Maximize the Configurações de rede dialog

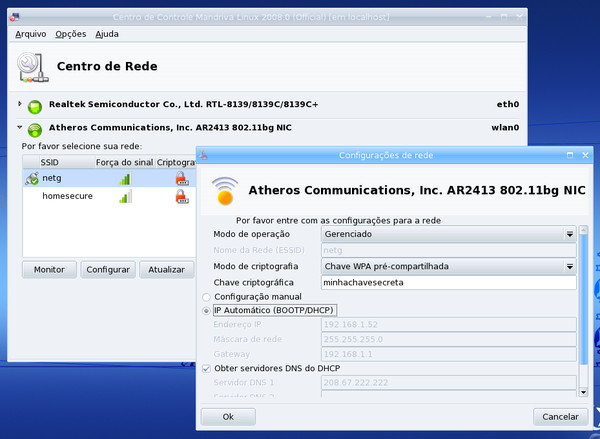click(570, 155)
